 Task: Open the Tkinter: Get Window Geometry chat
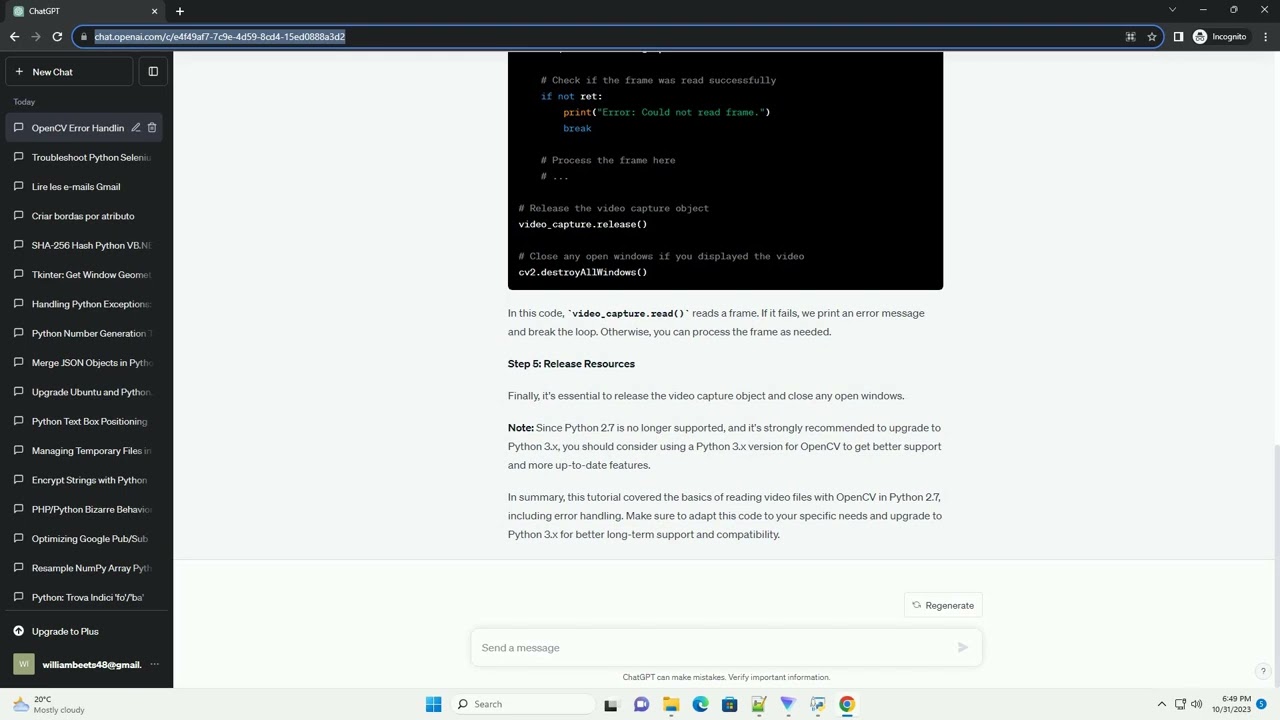86,275
